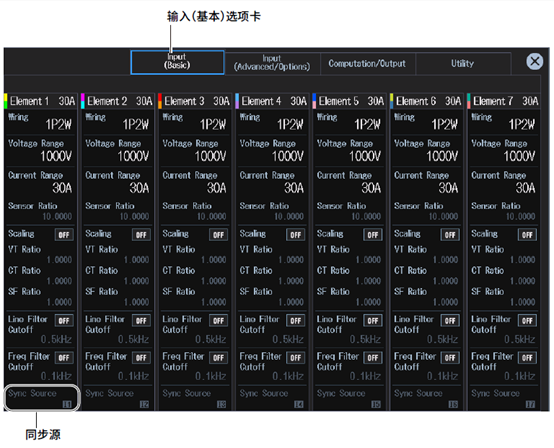Viewport: 554px width, 448px height.
Task: Edit CT Ratio 1.0000 of Element 6
Action: [427, 276]
